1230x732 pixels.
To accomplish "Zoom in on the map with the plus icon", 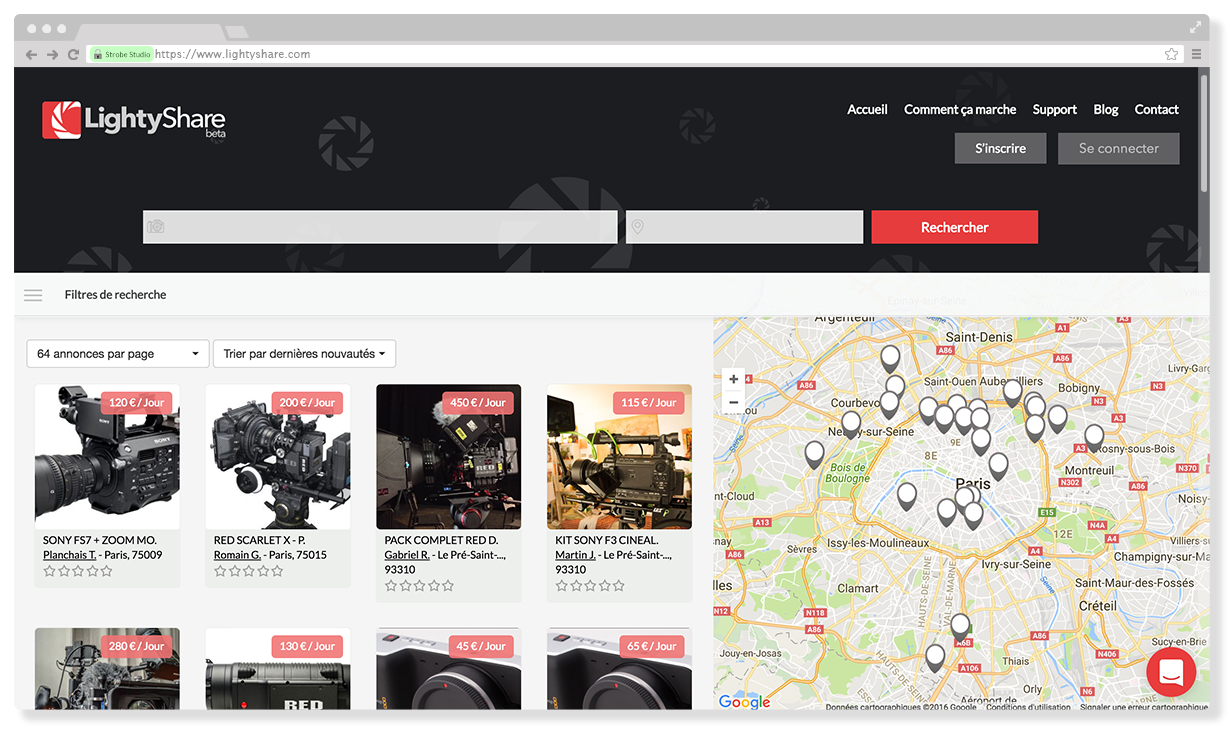I will click(x=733, y=379).
